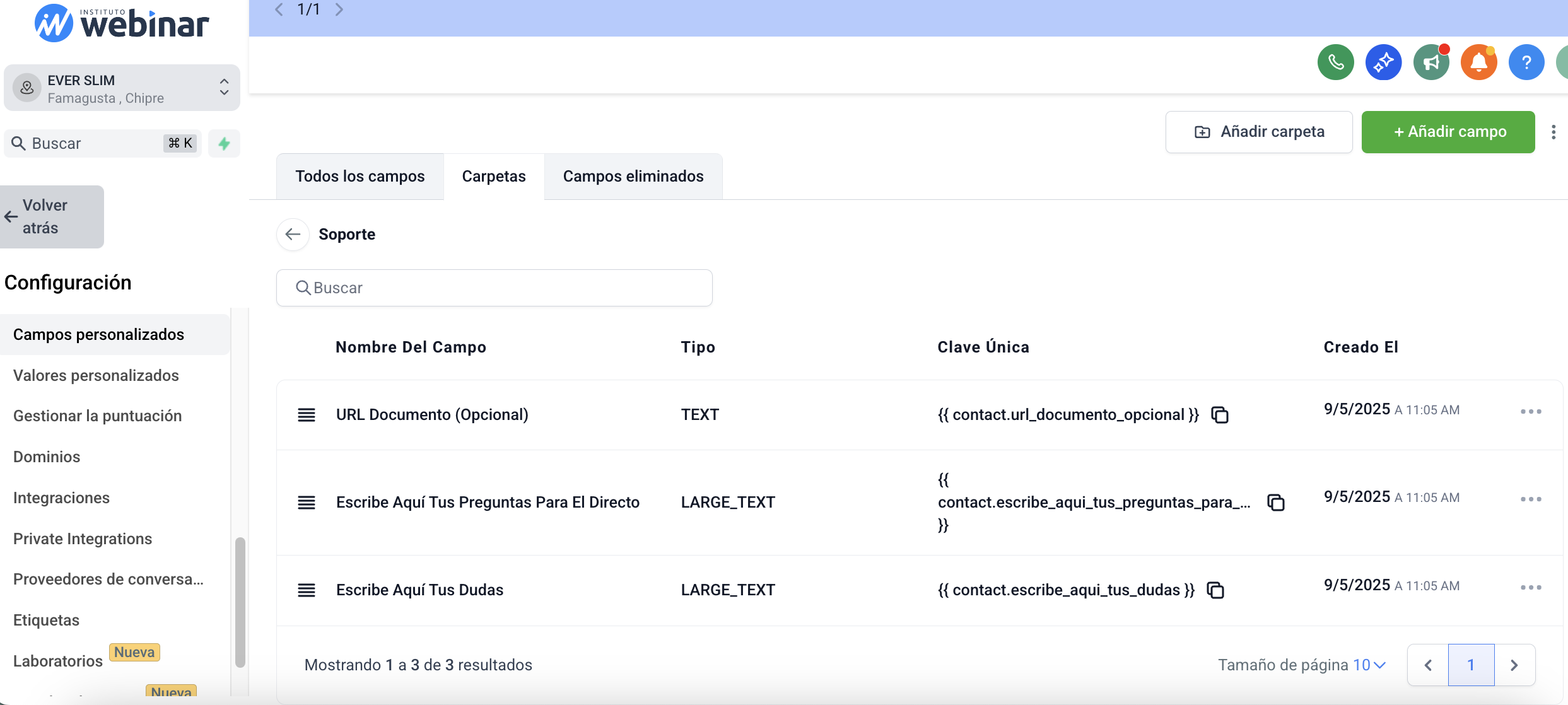Viewport: 1568px width, 705px height.
Task: Open the vertical three-dot menu beside Añadir campo
Action: click(1553, 132)
